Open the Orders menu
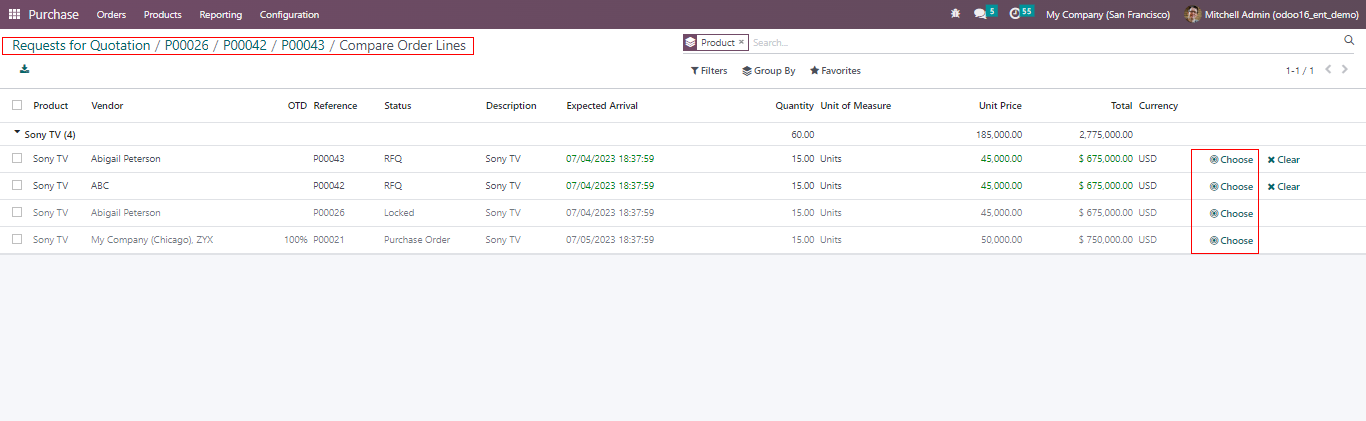 (111, 14)
